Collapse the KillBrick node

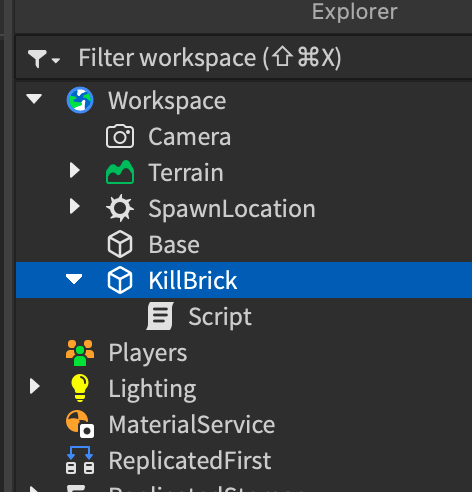click(74, 279)
